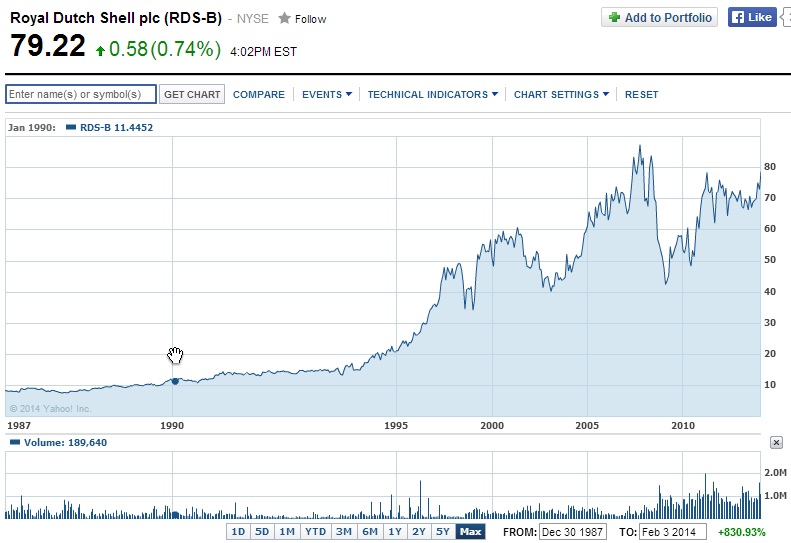
Task: Click the RDS-B legend color swatch
Action: [x=71, y=127]
